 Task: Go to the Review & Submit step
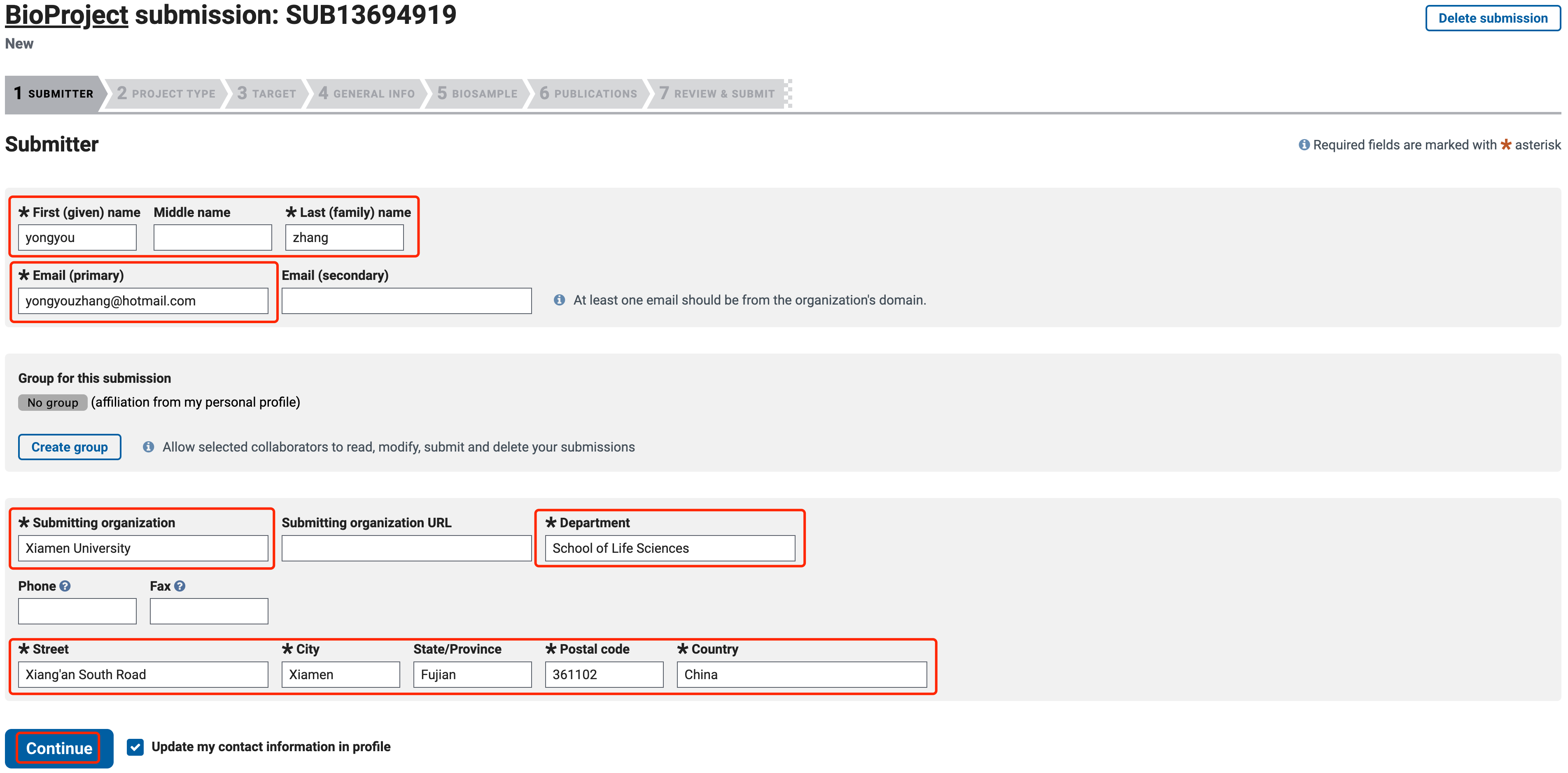(717, 94)
